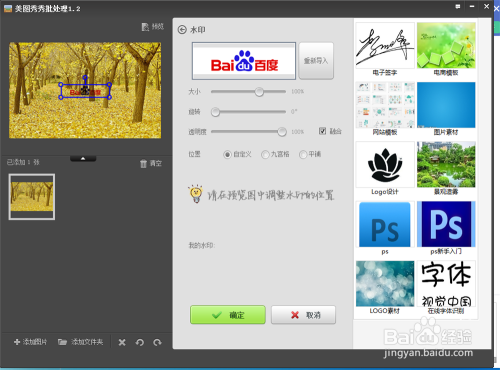Screen dimensions: 500x370
Task: Rotate clockwise with the redo arrow icon
Action: pos(157,342)
